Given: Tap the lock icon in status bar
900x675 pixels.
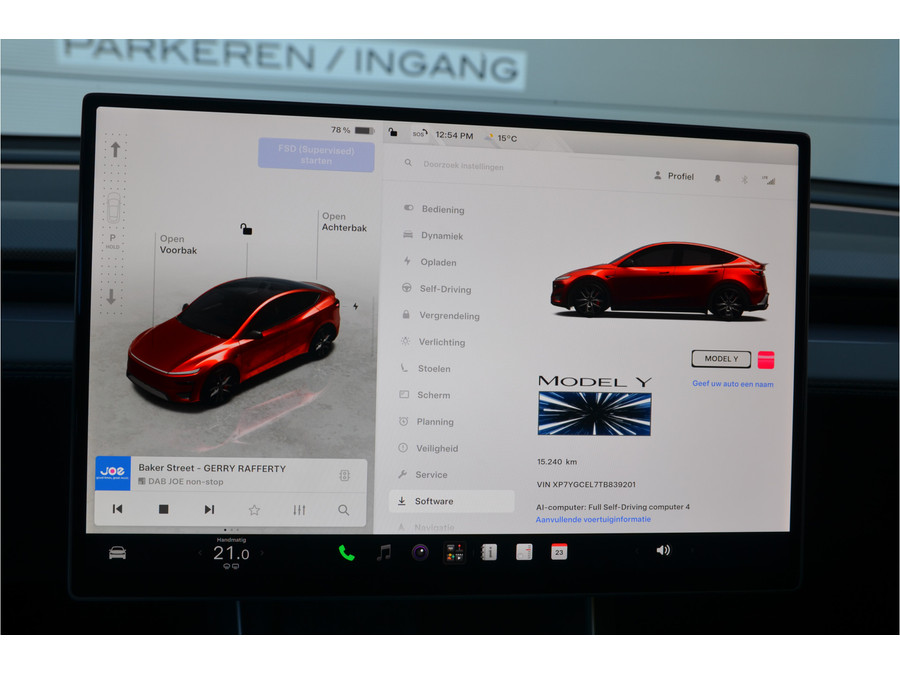Looking at the screenshot, I should click(x=393, y=132).
